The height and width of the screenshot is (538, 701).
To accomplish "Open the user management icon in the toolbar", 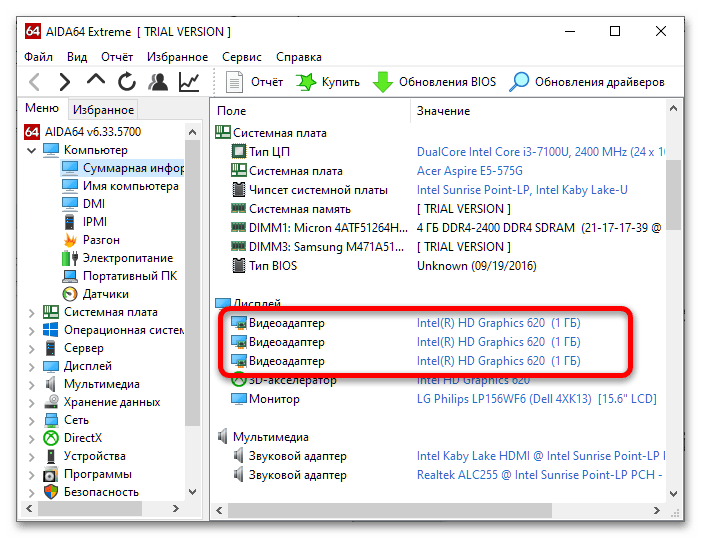I will click(x=158, y=82).
